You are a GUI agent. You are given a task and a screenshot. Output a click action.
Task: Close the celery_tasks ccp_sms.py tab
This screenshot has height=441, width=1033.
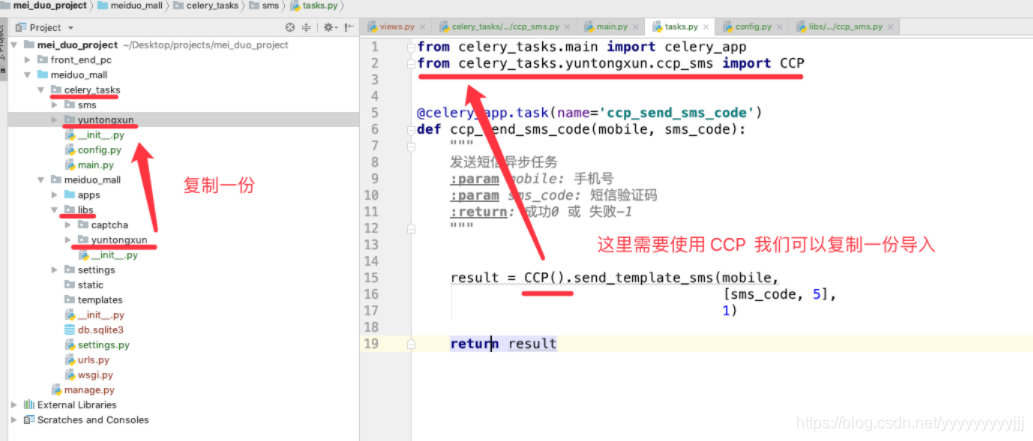[569, 27]
